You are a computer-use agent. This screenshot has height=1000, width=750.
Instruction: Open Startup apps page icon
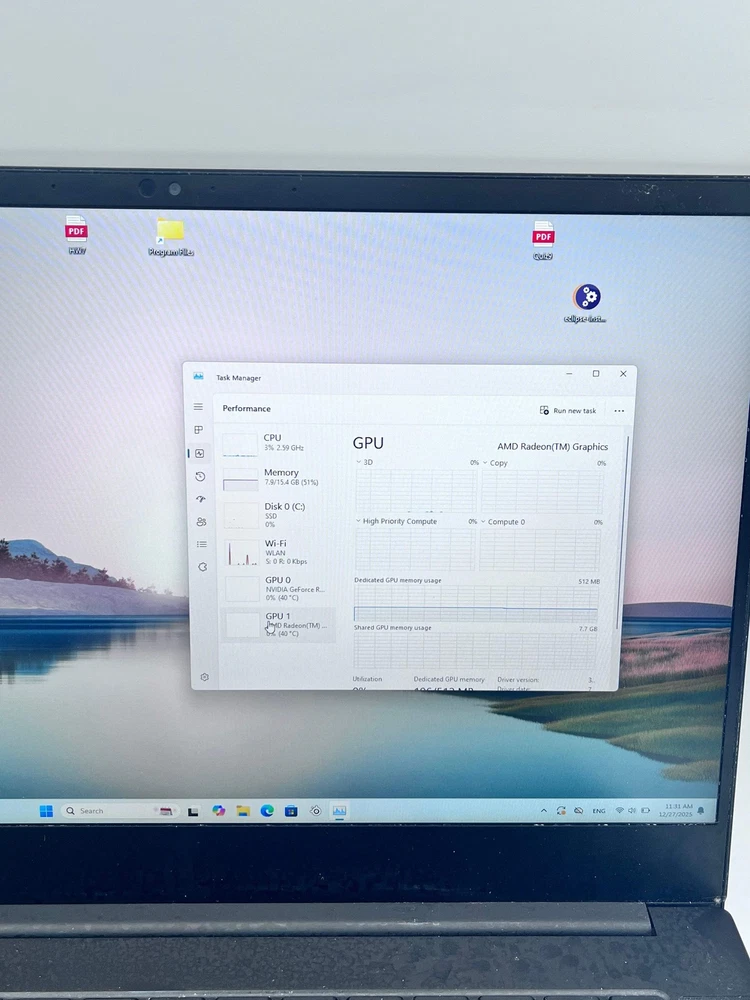coord(200,499)
